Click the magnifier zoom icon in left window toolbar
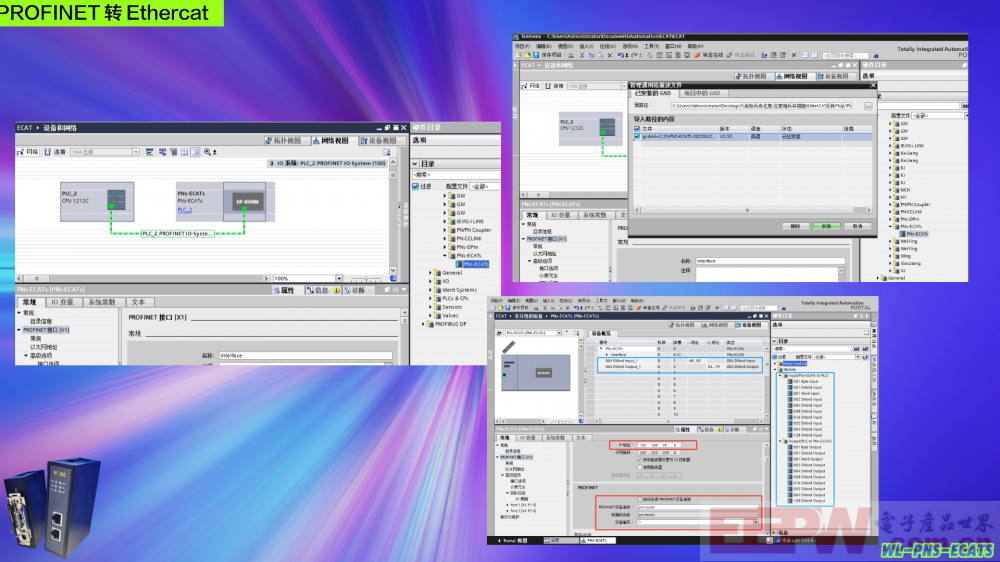The width and height of the screenshot is (1000, 562). point(207,152)
